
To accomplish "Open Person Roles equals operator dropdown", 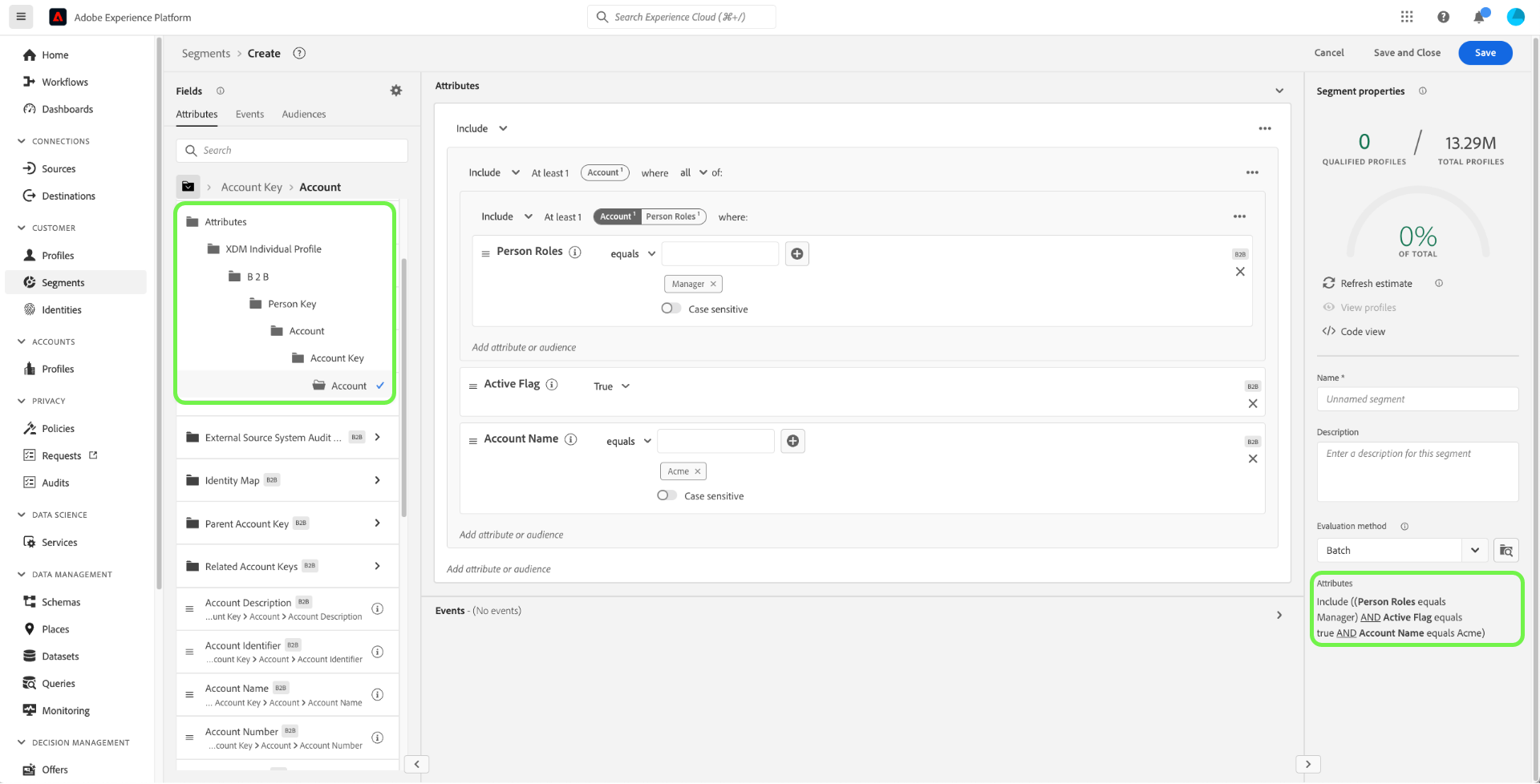I will coord(633,254).
